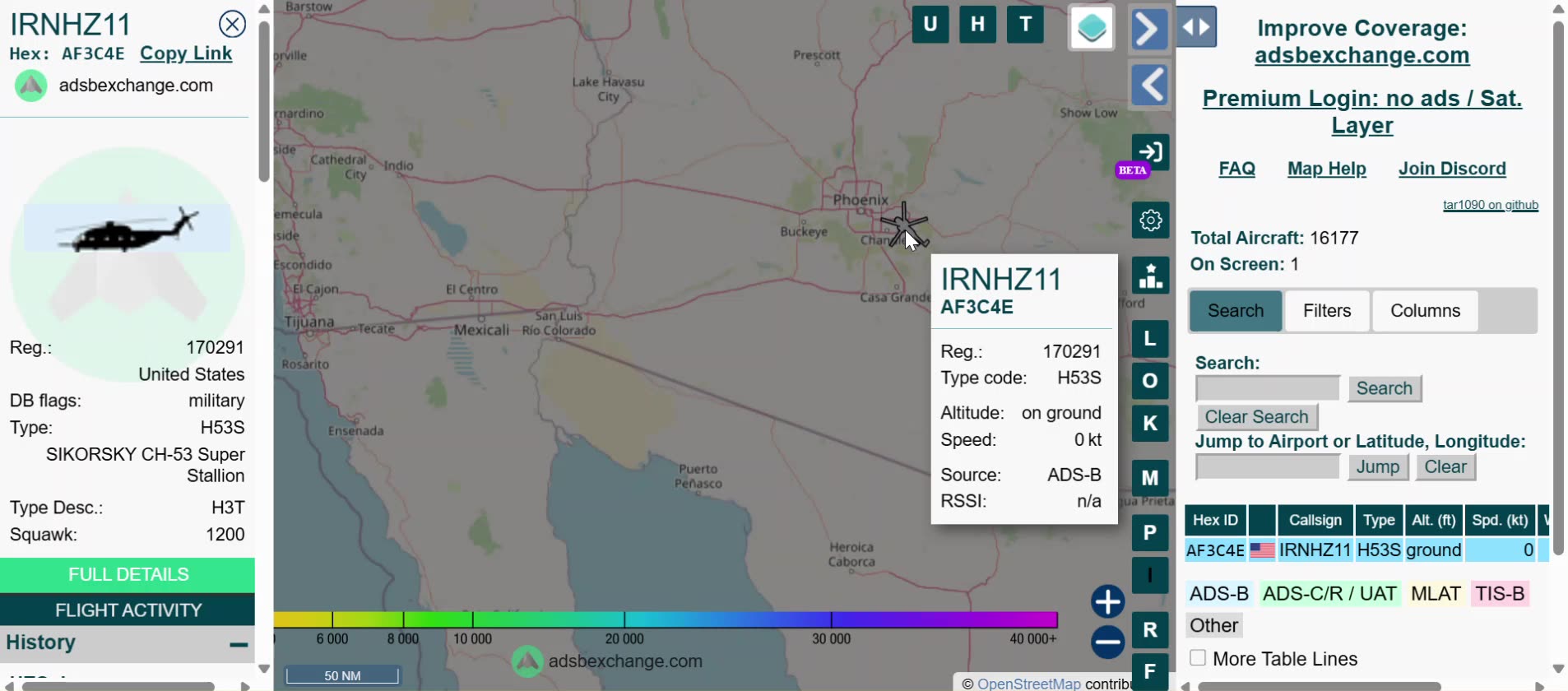
Task: Toggle the double-arrow sidebar expand button
Action: [x=1196, y=27]
